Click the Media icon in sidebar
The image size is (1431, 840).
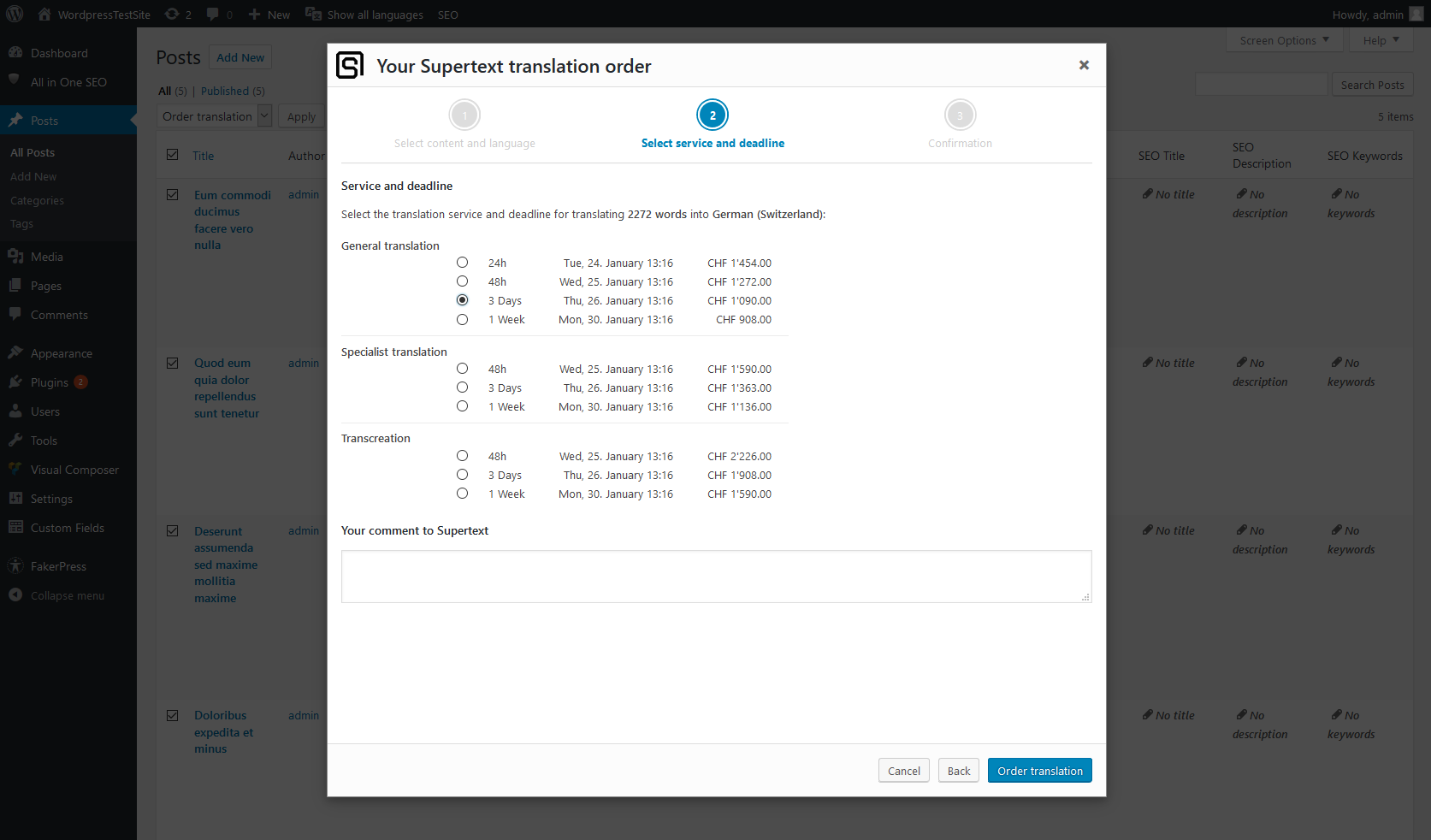pos(15,257)
